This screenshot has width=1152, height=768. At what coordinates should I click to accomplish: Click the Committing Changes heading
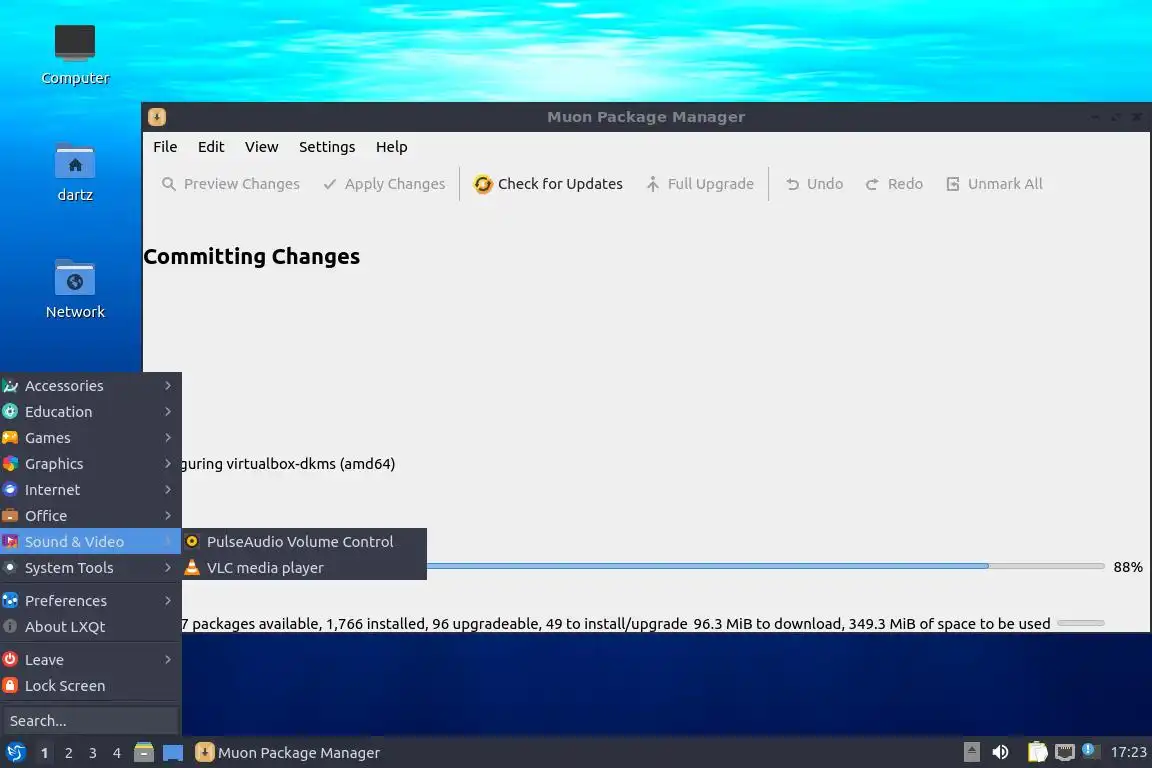[252, 256]
